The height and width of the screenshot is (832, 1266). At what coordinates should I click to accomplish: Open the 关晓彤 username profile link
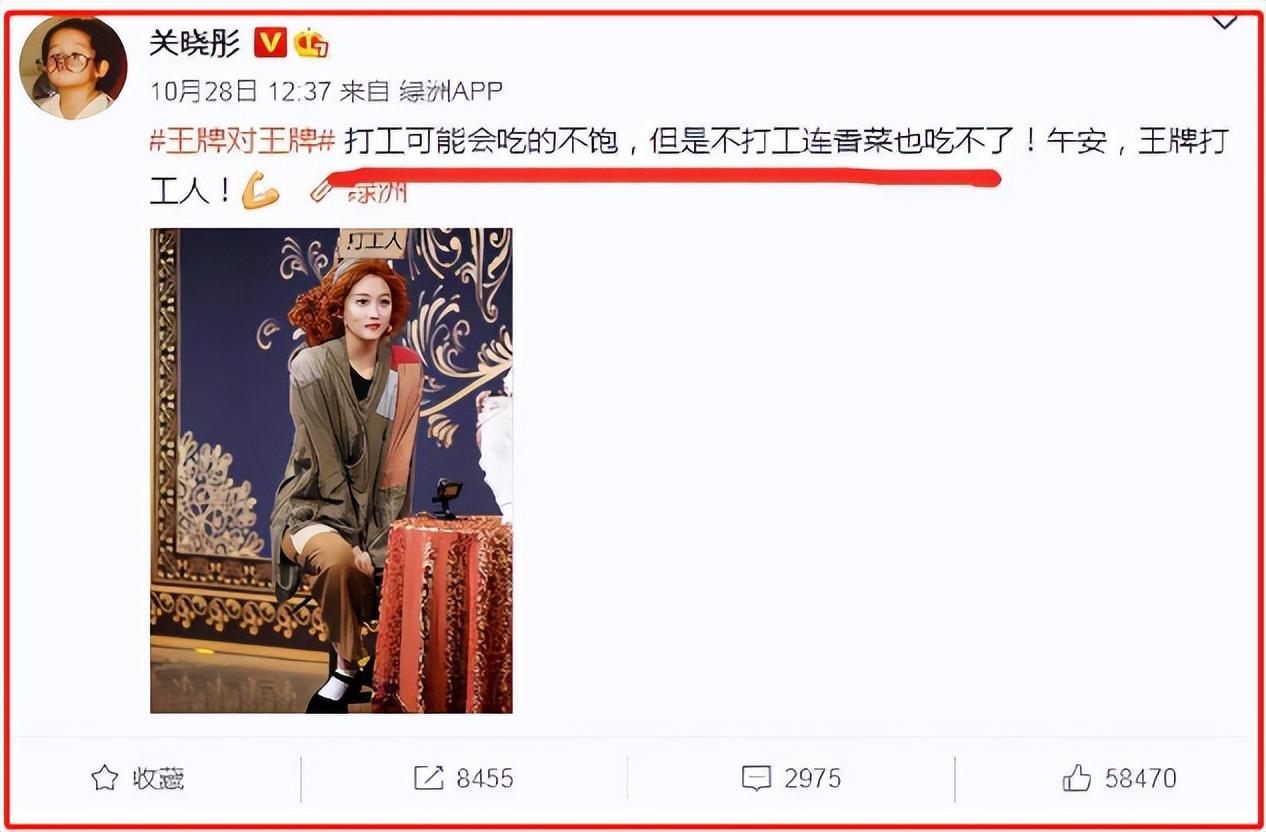pos(196,43)
